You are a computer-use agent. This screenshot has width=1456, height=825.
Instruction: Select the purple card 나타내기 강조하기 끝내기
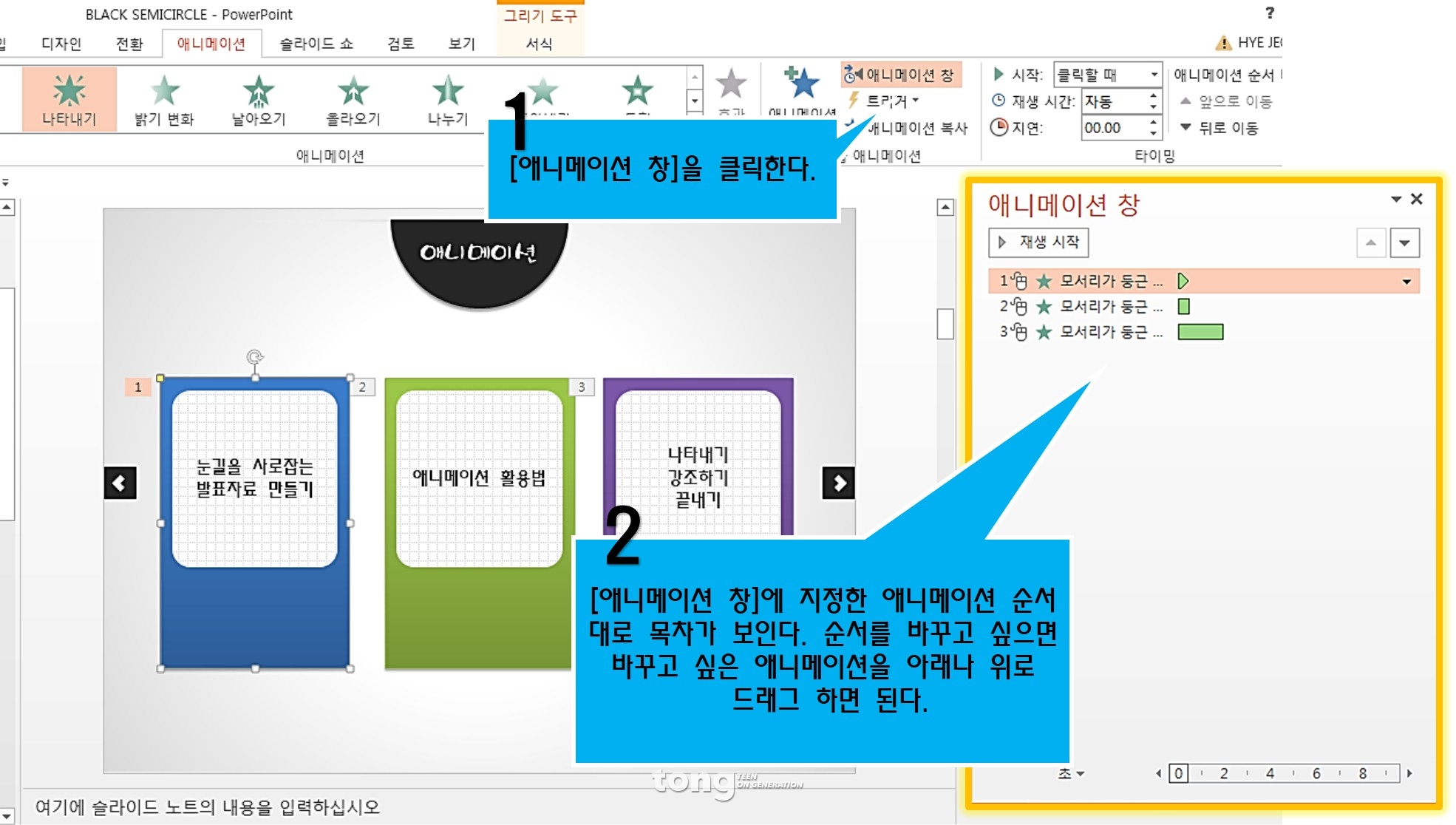click(x=698, y=457)
